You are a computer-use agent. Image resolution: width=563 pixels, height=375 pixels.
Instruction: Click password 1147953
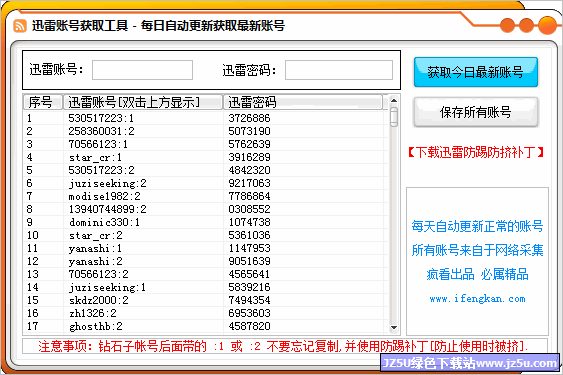pyautogui.click(x=249, y=248)
